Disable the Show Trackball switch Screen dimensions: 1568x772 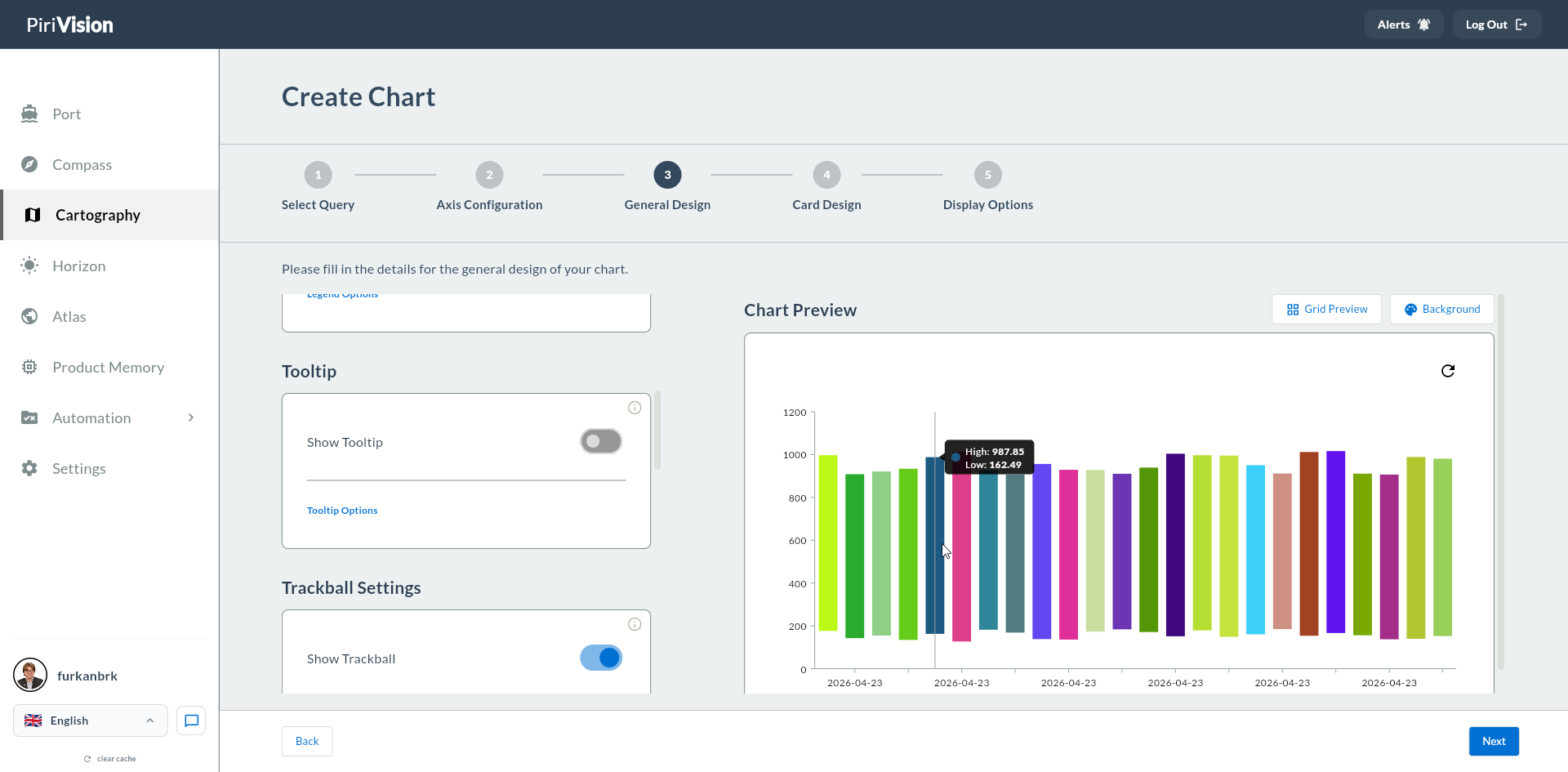pyautogui.click(x=601, y=658)
